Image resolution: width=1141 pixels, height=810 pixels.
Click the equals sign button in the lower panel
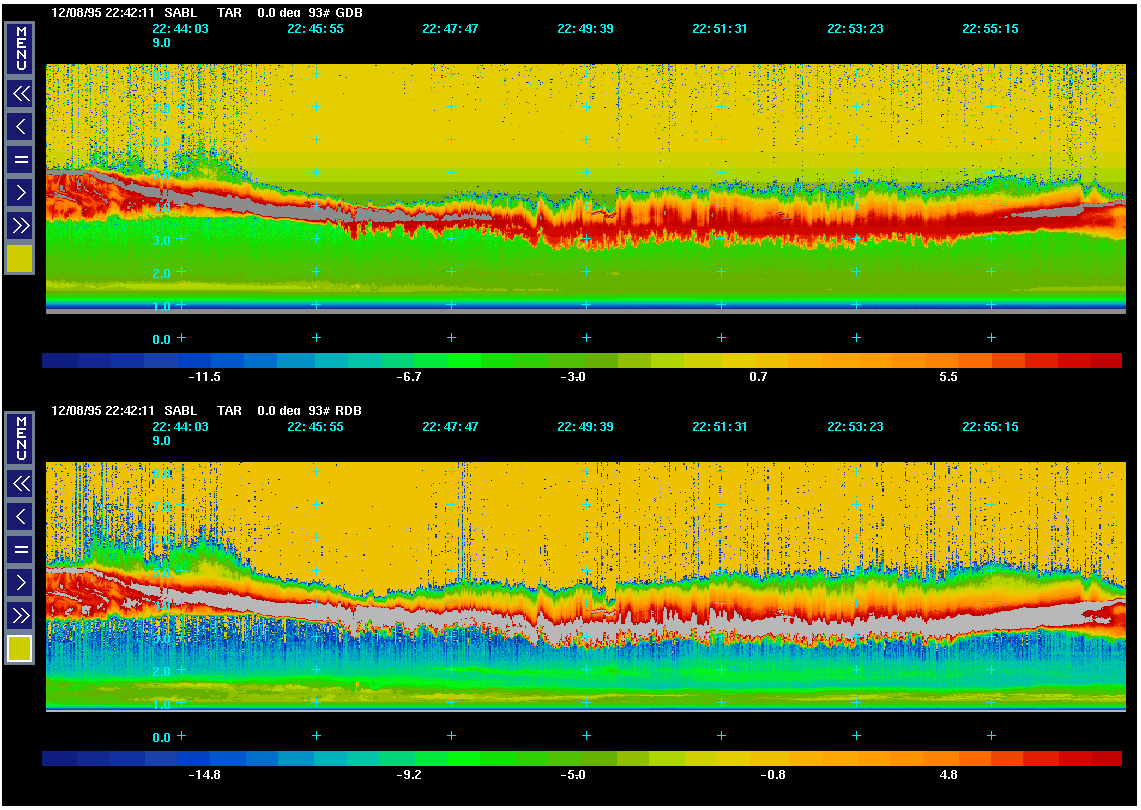coord(20,549)
